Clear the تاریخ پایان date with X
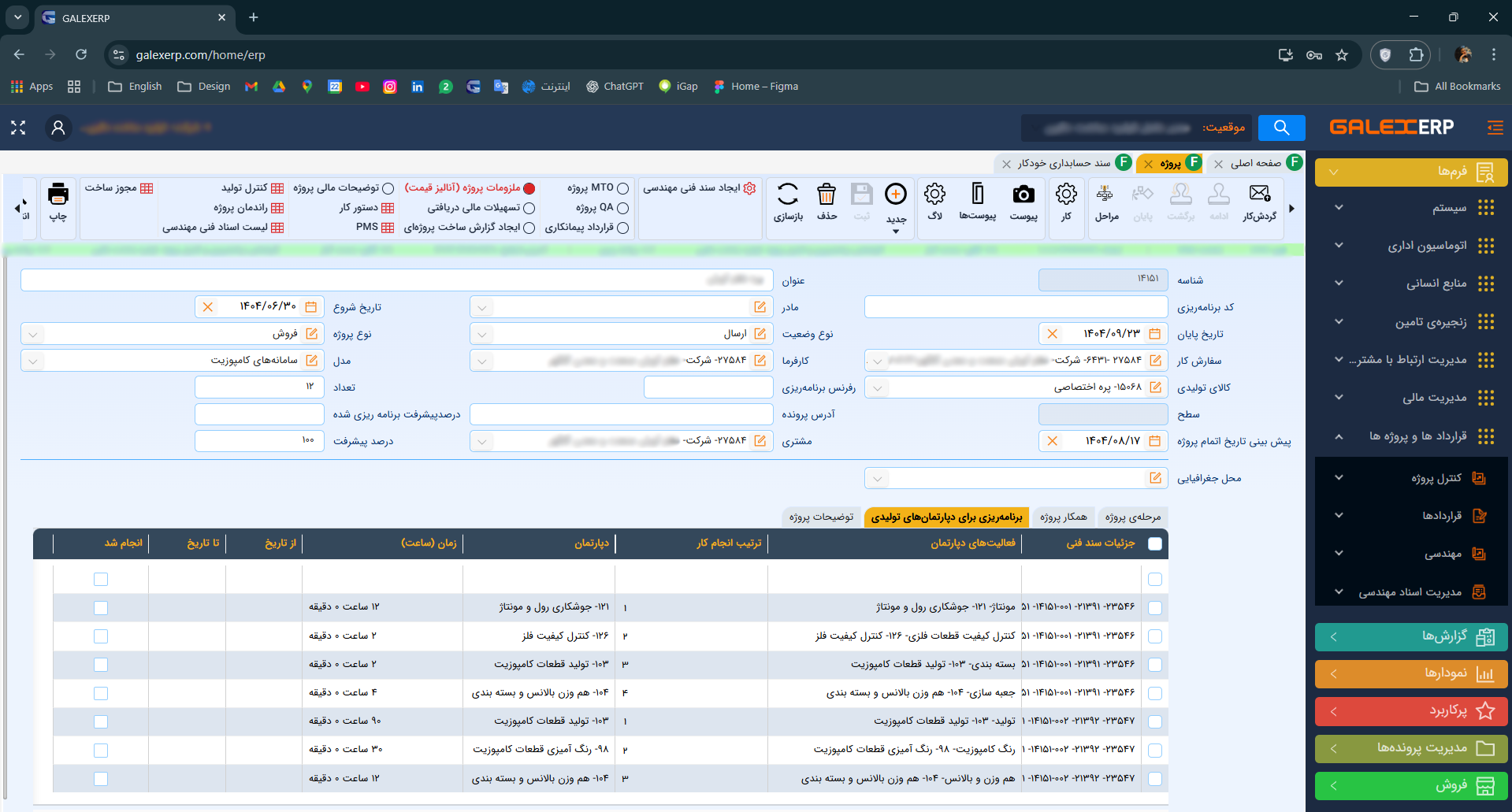1512x812 pixels. point(1053,334)
